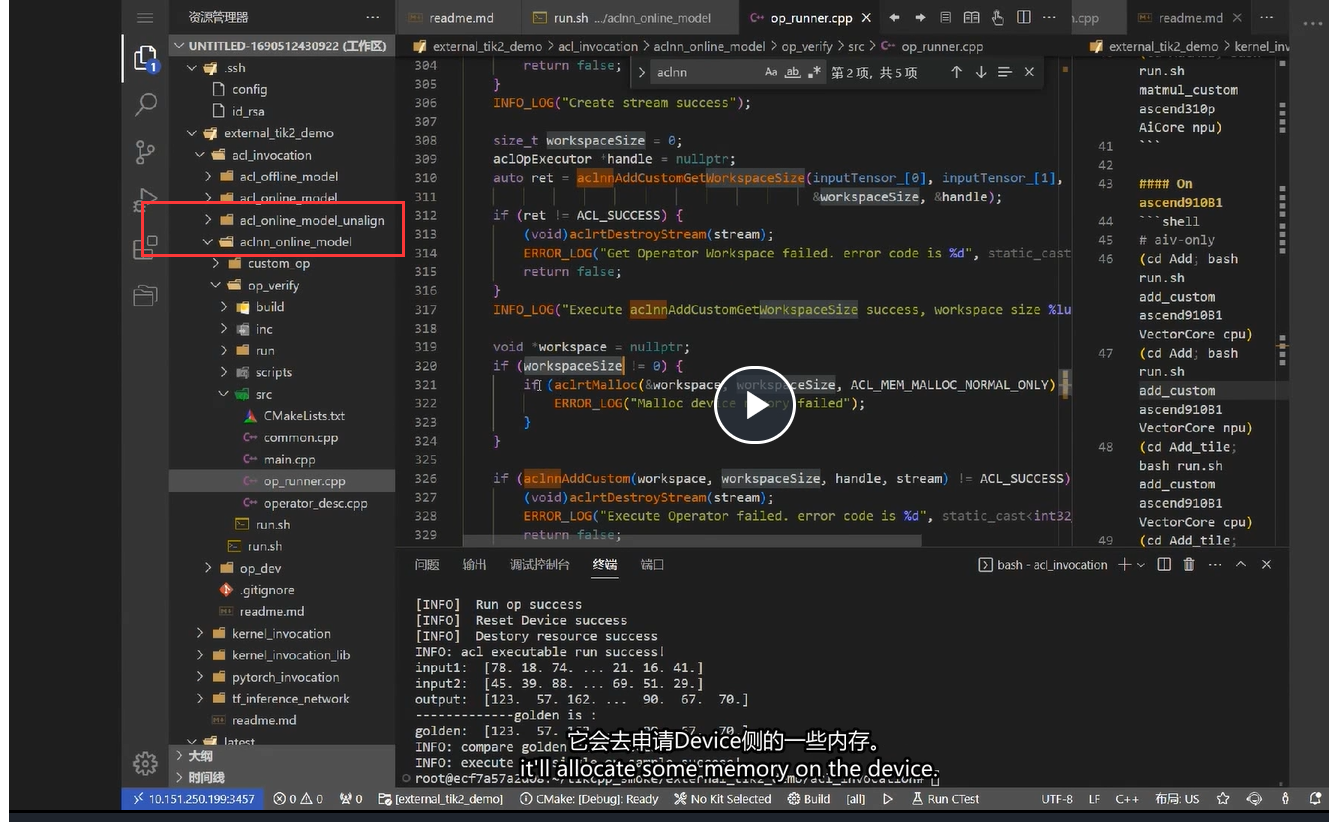Switch to the 端口 panel tab
The height and width of the screenshot is (822, 1329).
pyautogui.click(x=652, y=565)
